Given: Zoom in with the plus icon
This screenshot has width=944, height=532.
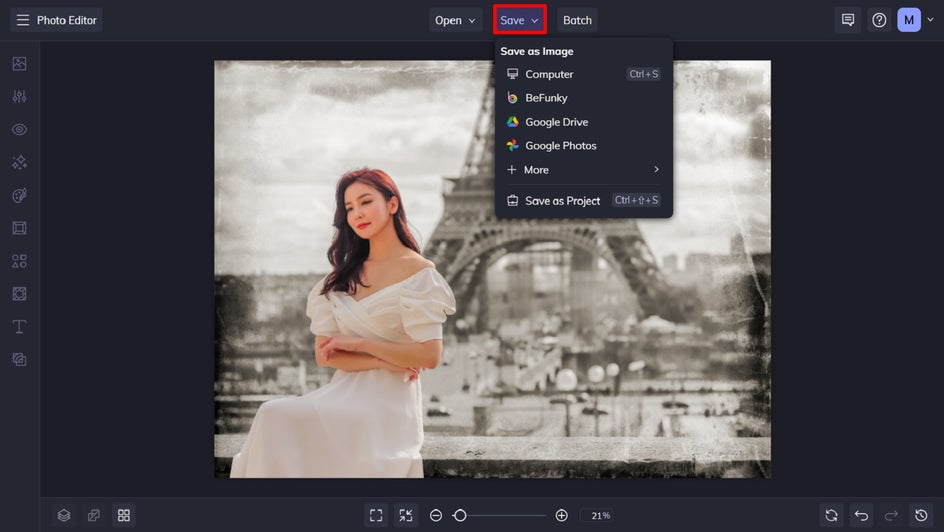Looking at the screenshot, I should [x=562, y=515].
